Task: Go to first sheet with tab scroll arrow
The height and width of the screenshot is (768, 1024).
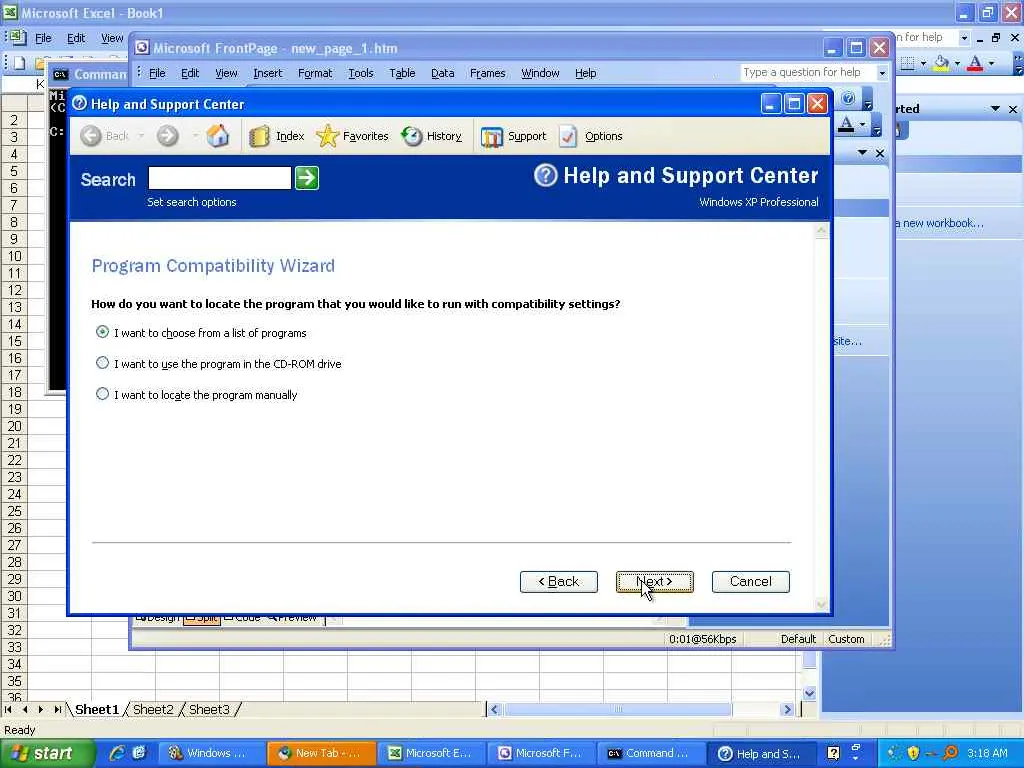Action: [x=8, y=709]
